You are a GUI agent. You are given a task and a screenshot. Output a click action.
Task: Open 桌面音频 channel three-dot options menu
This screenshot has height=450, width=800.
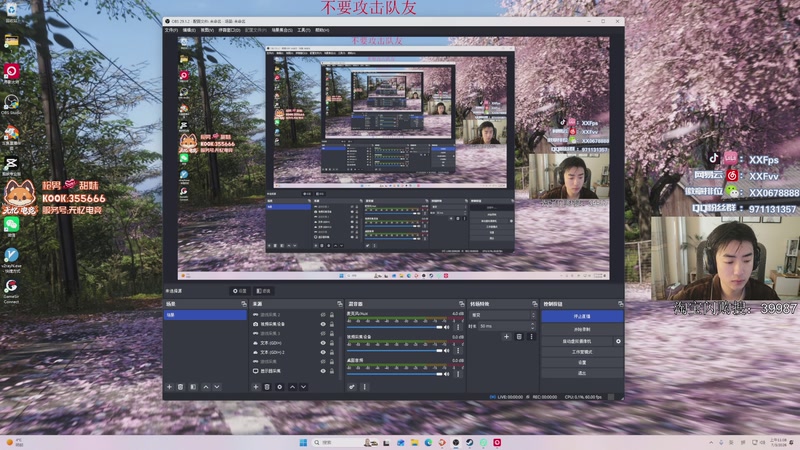[x=458, y=374]
